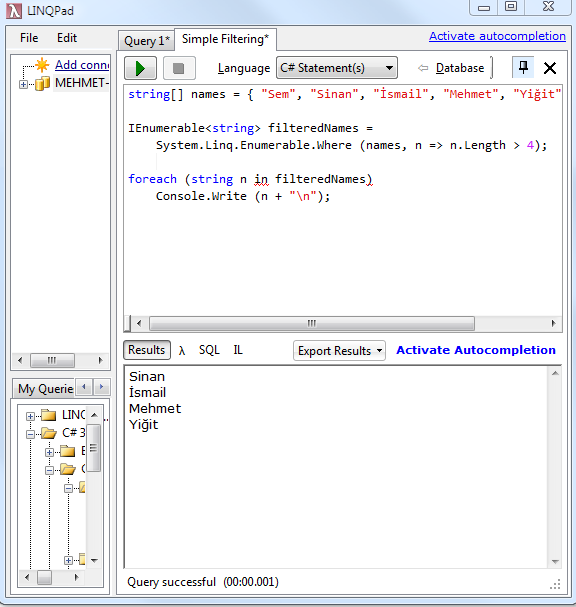
Task: Open the Language combo box C# Statement(s)
Action: pos(337,68)
